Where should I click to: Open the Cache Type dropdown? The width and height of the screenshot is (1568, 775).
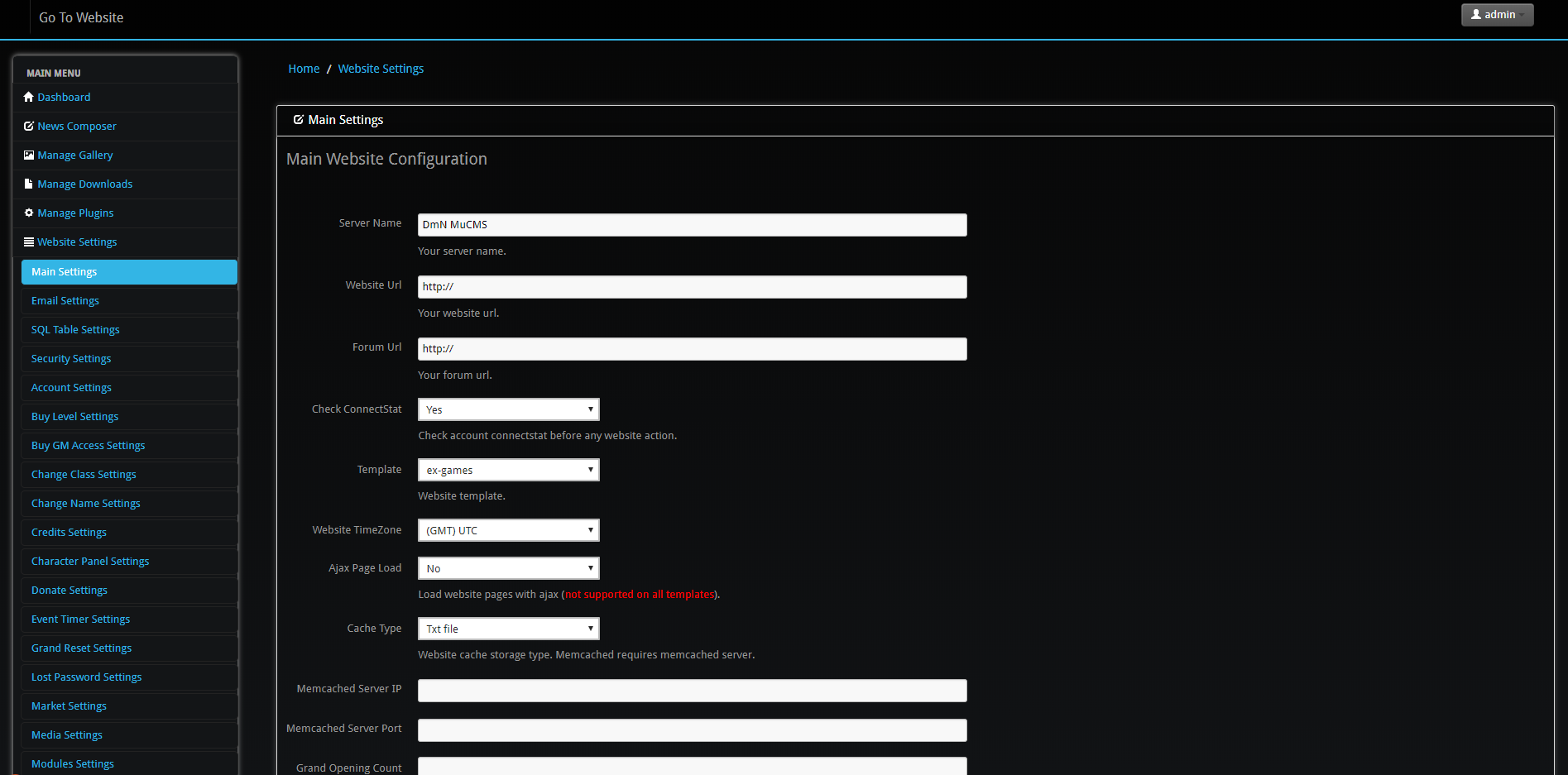point(508,629)
